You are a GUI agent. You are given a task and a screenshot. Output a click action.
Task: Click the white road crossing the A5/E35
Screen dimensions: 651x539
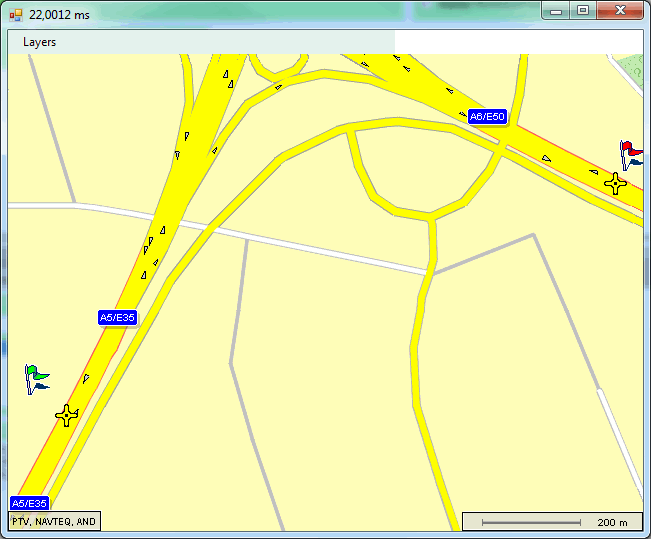(300, 247)
